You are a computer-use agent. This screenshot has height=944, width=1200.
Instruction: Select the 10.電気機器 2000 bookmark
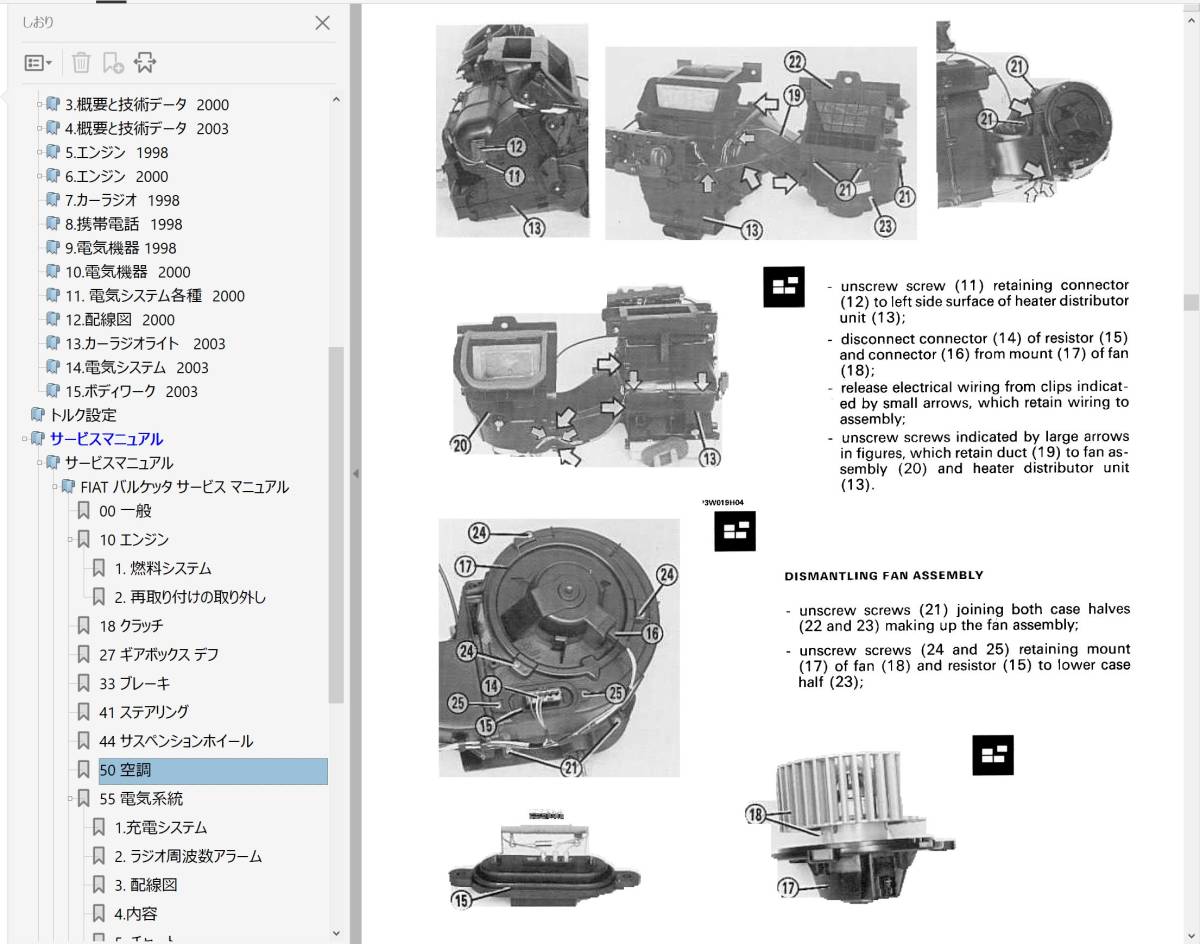click(x=128, y=272)
